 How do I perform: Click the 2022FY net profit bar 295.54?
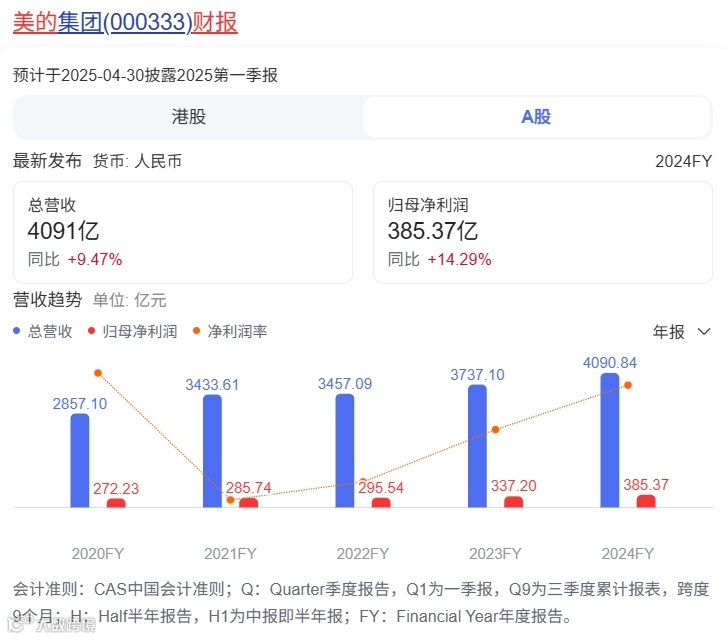381,503
